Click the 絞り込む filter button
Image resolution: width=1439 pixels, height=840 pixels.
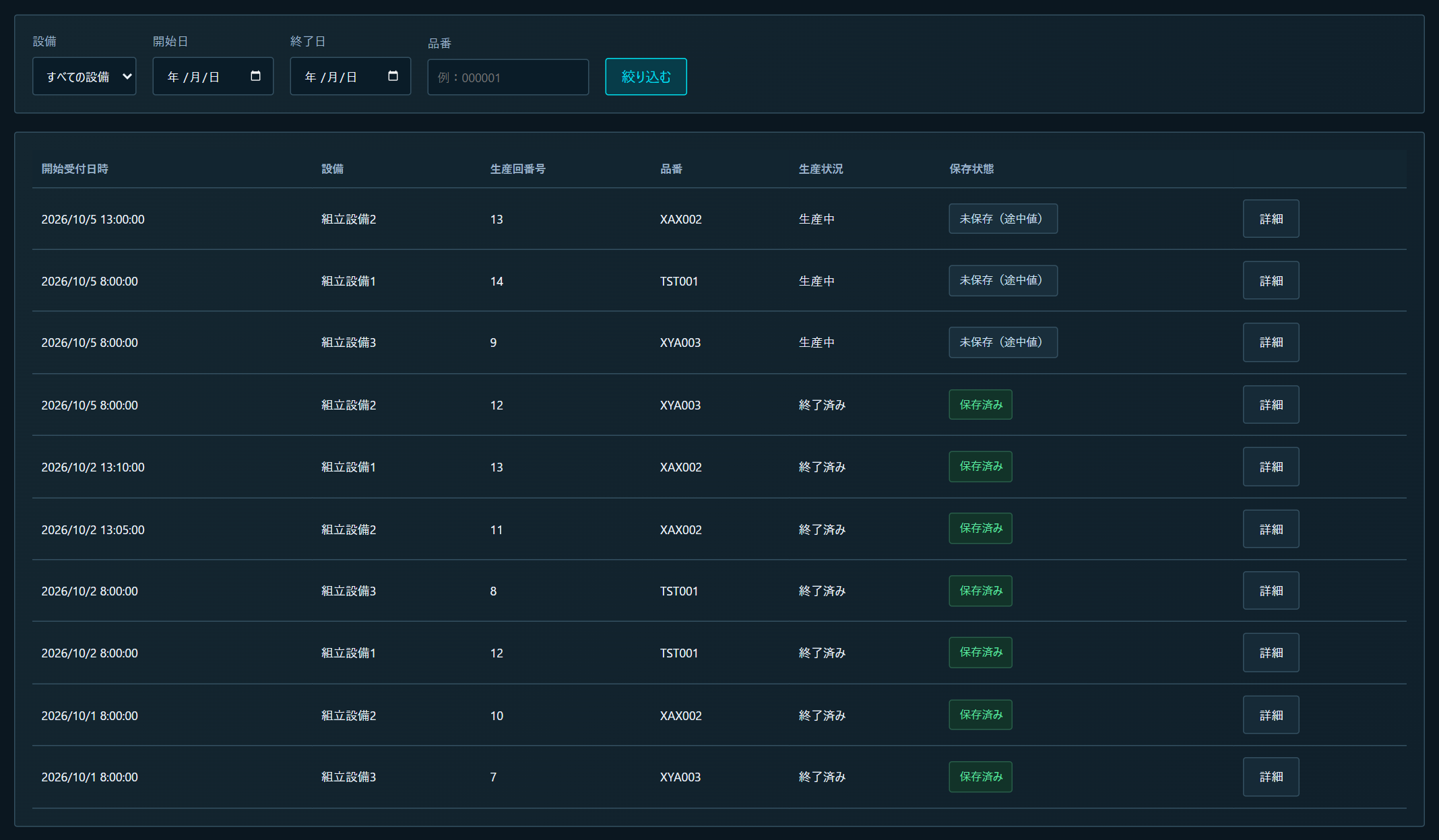[646, 77]
